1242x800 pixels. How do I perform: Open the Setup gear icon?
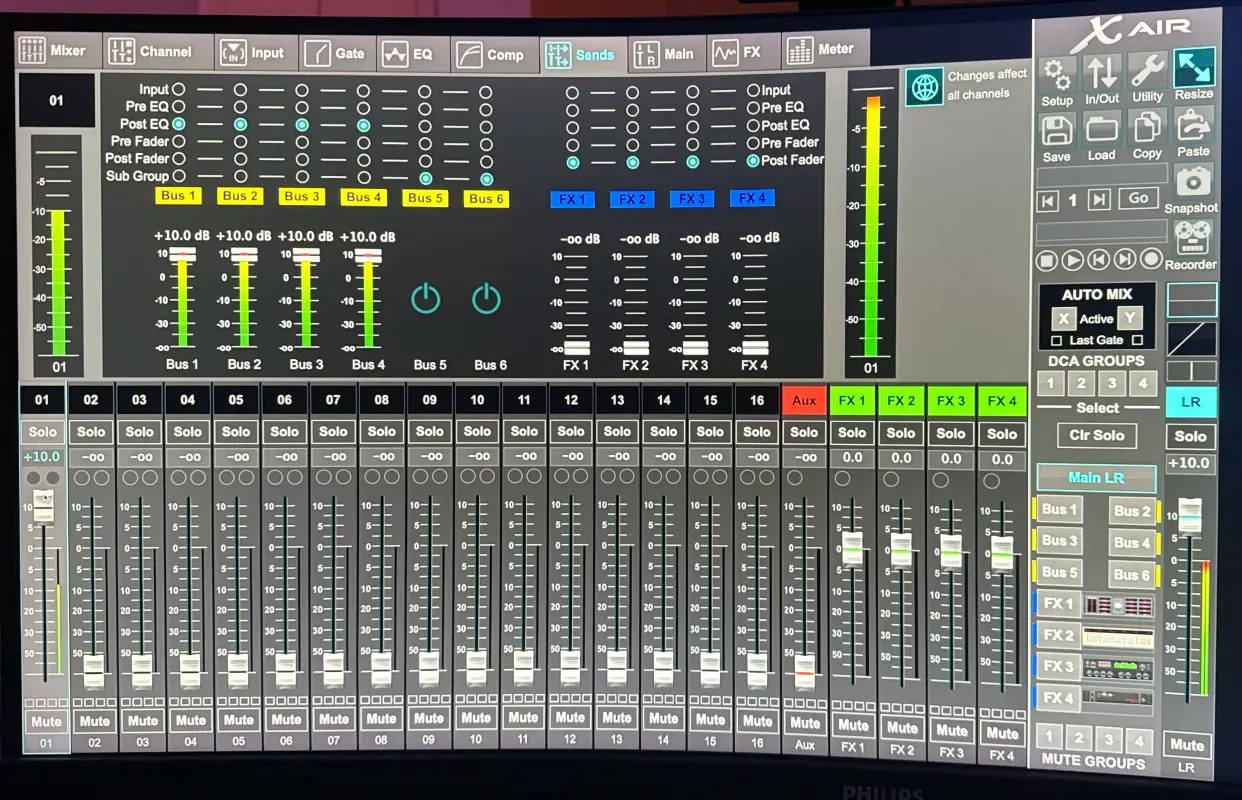(x=1056, y=73)
